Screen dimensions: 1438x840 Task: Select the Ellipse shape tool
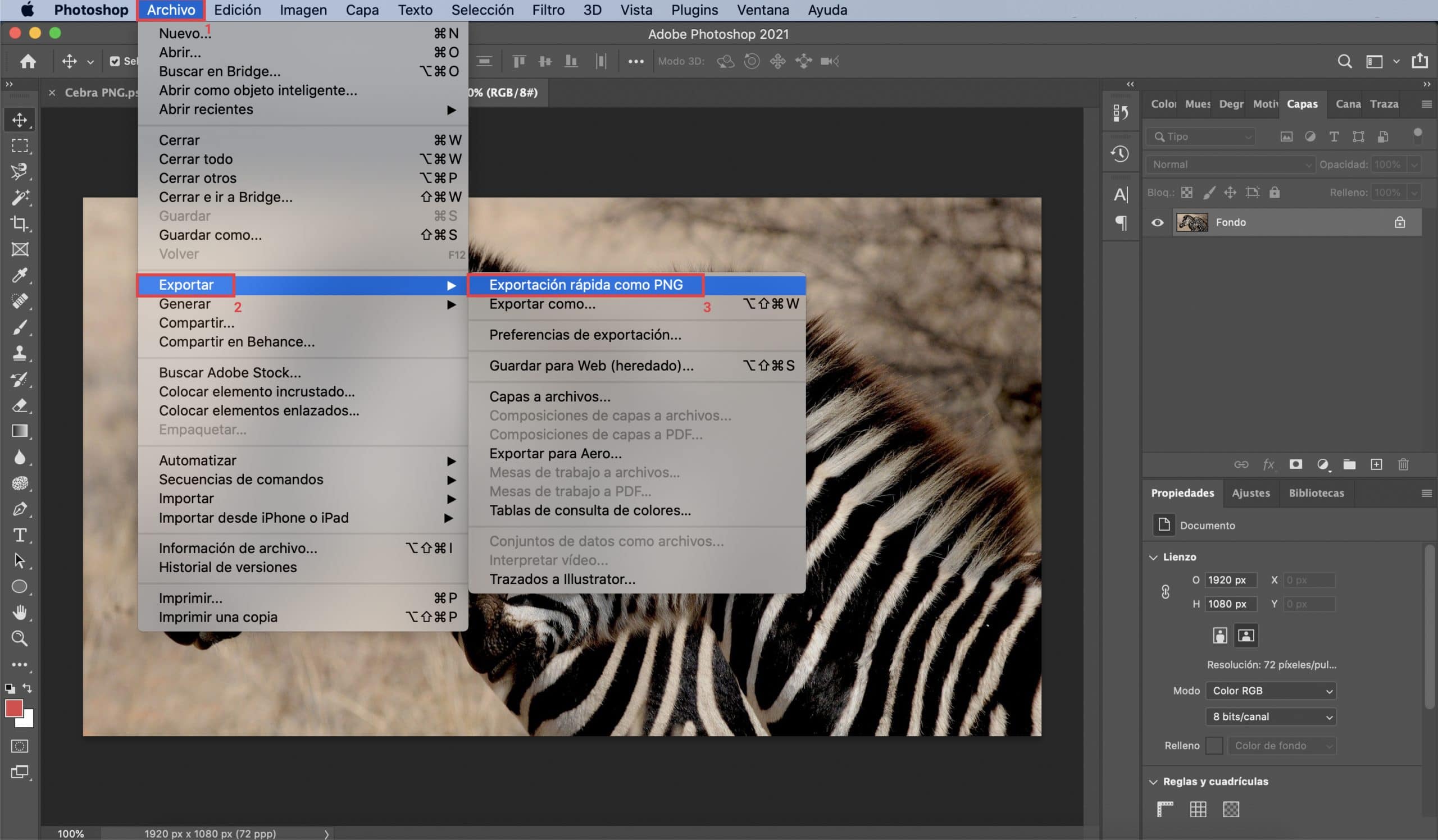pyautogui.click(x=20, y=587)
